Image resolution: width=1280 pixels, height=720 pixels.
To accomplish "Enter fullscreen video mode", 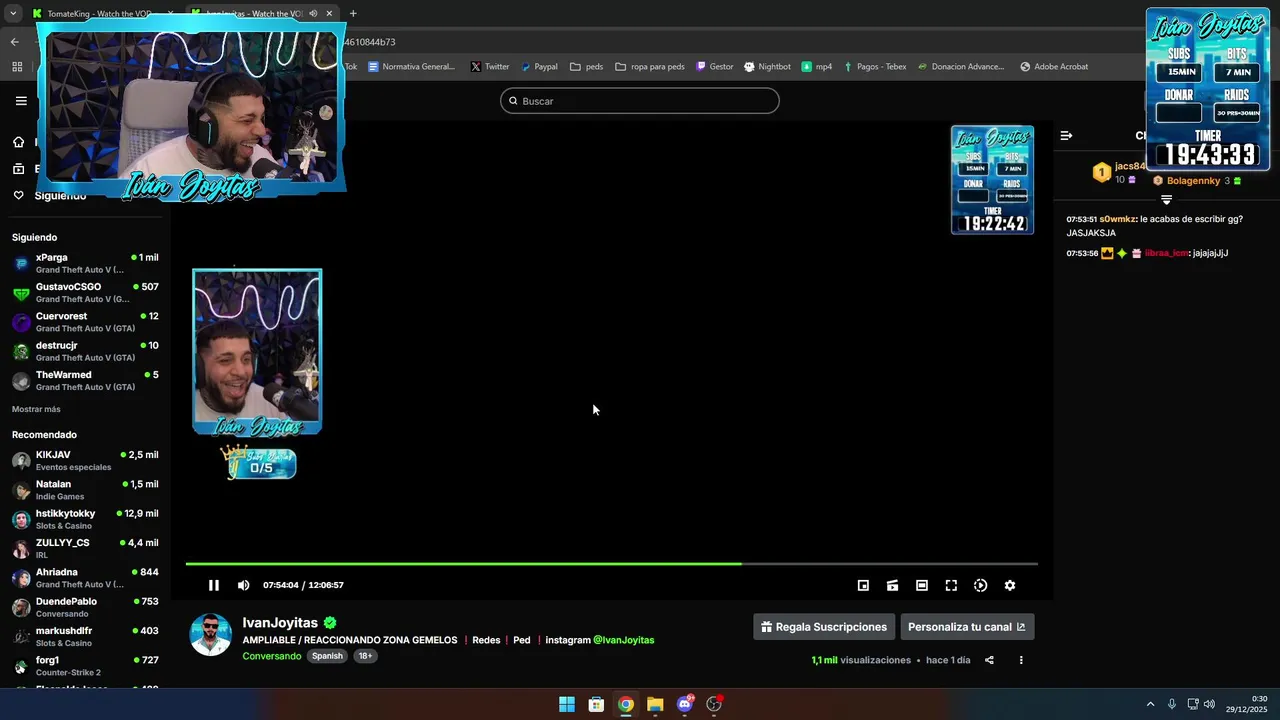I will click(951, 585).
